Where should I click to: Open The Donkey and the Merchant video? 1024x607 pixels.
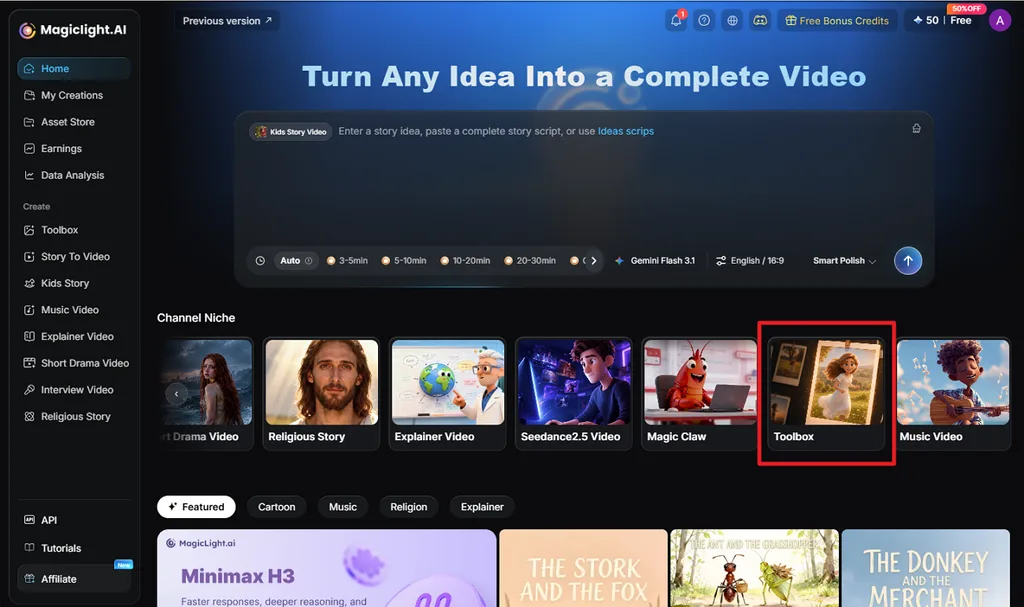925,568
